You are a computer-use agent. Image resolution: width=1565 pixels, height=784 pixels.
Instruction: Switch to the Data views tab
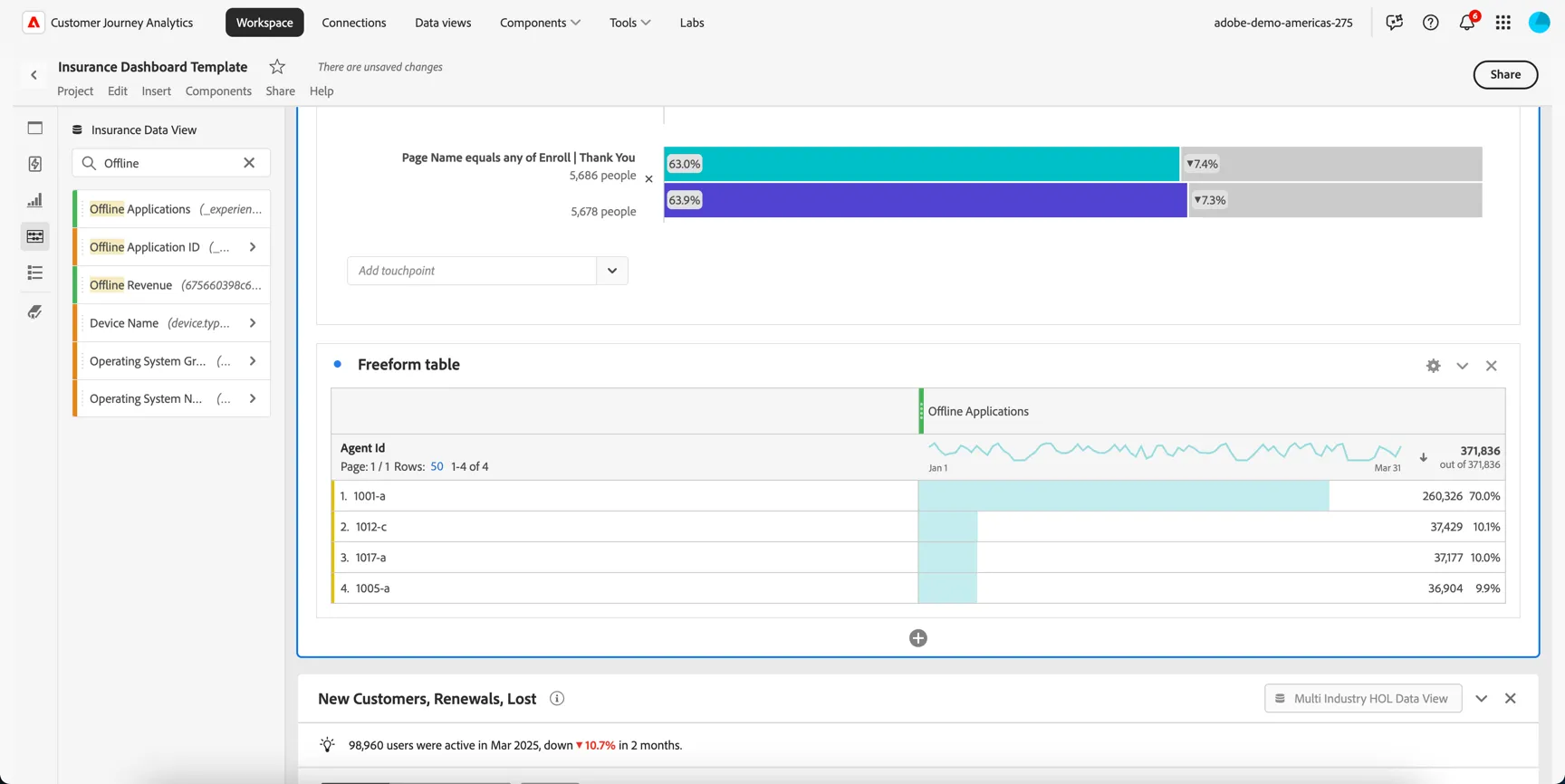tap(443, 23)
